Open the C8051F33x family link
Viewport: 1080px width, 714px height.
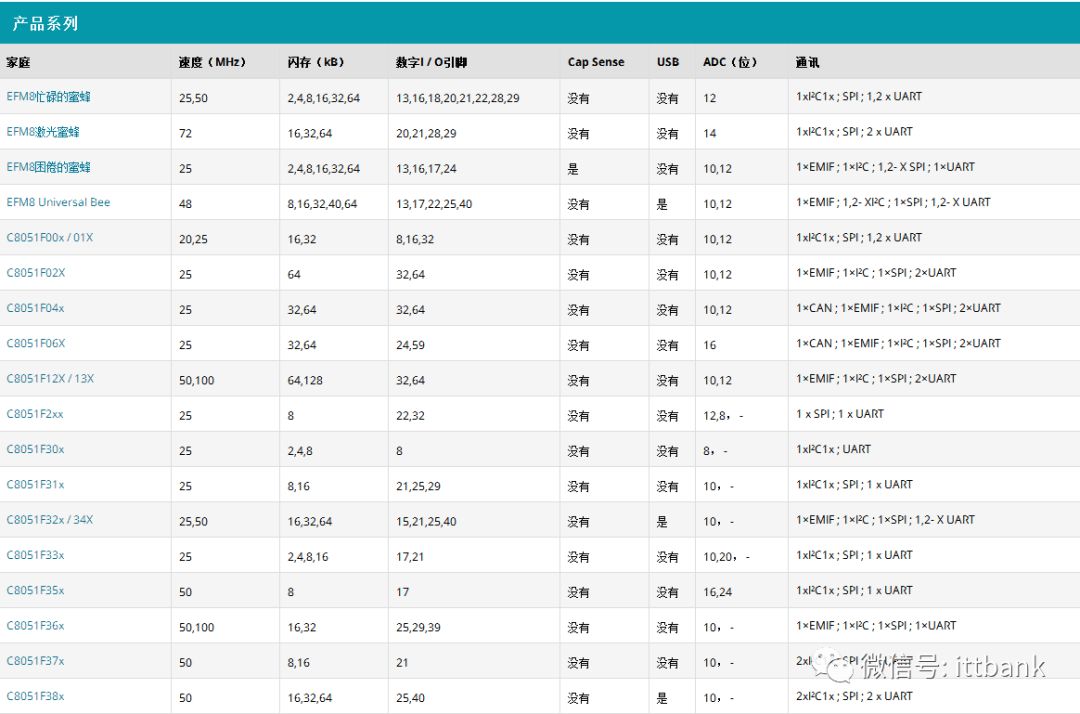(35, 555)
